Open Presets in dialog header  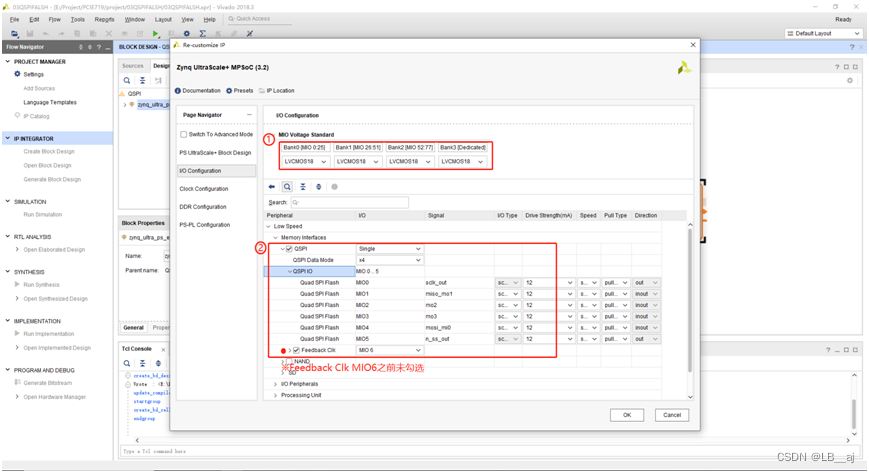[239, 90]
